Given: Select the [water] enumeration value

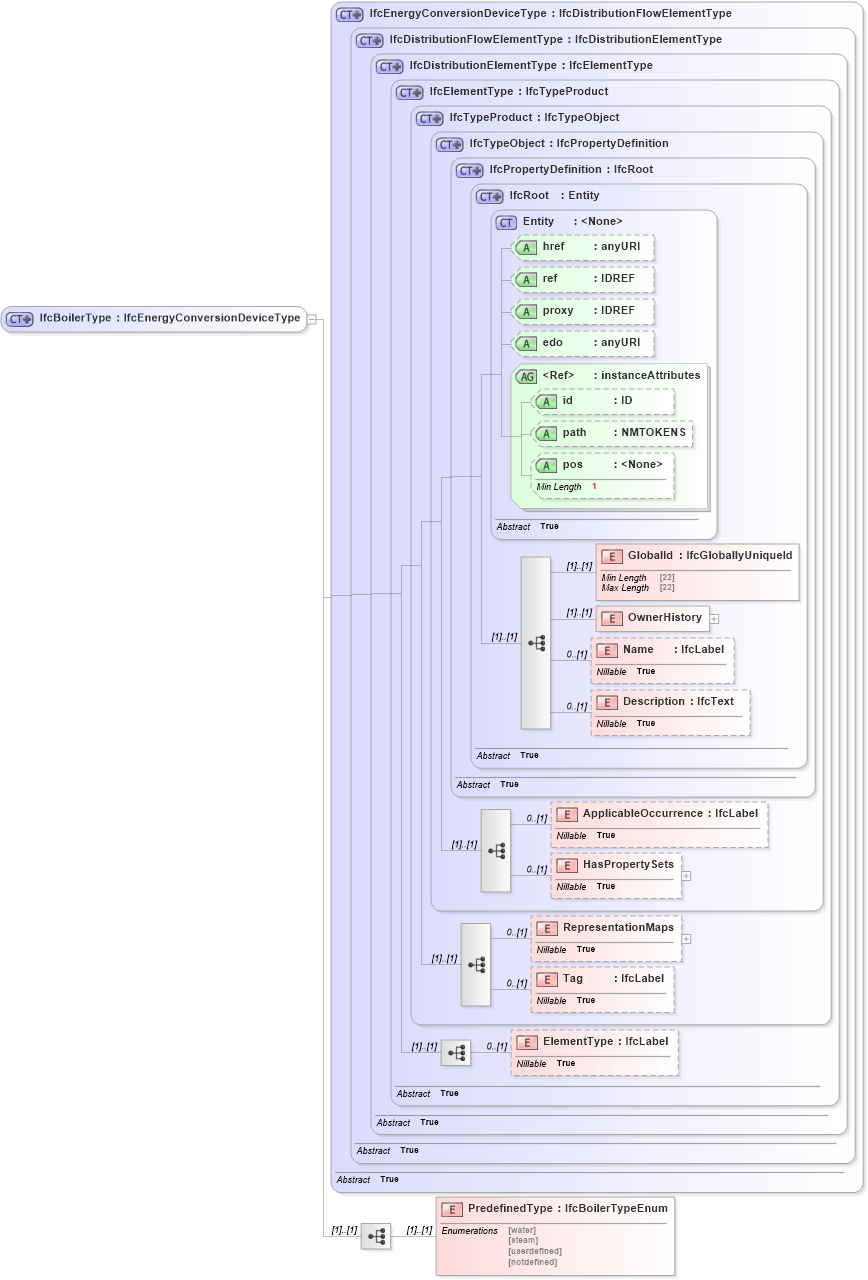Looking at the screenshot, I should [x=521, y=1230].
